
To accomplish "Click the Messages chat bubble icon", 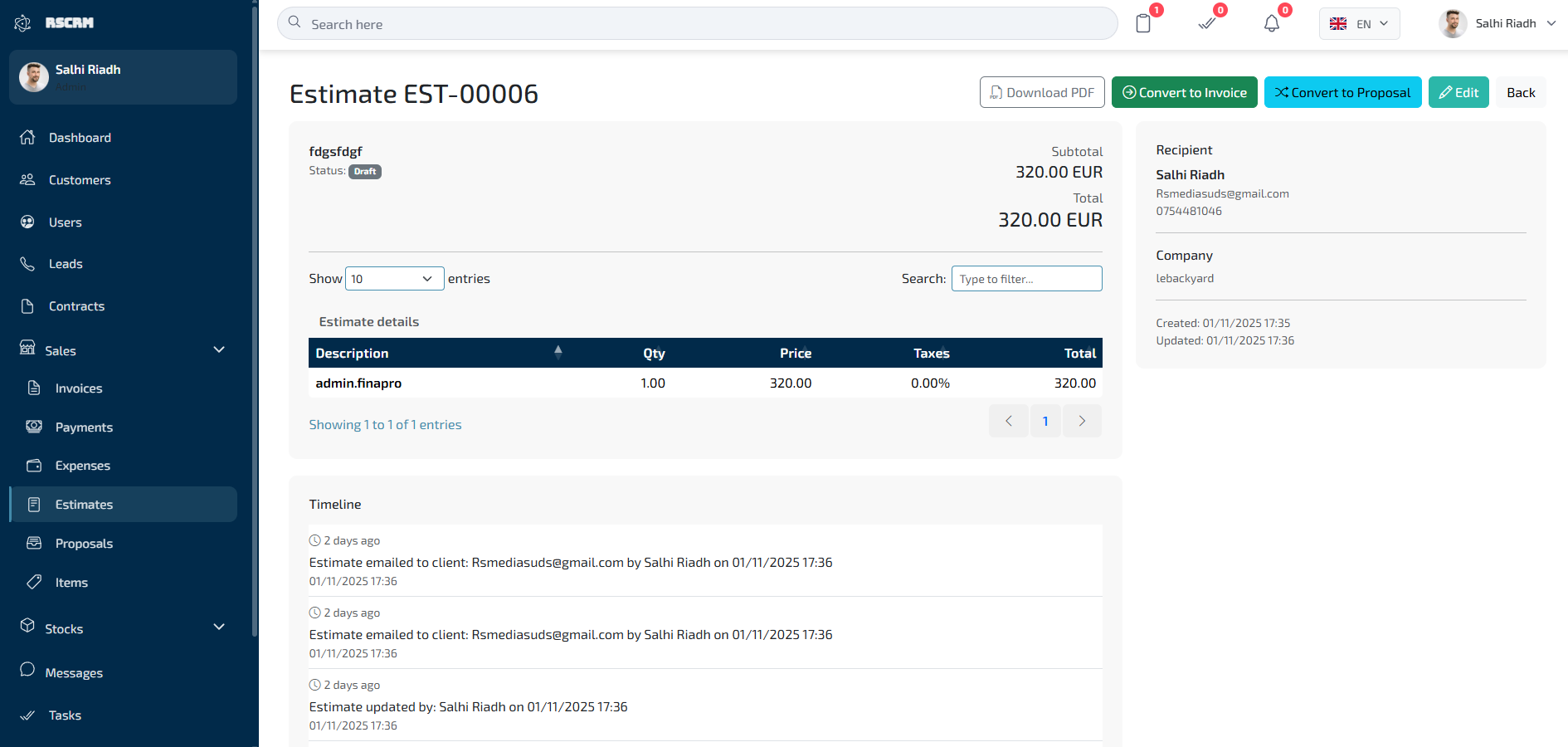I will click(27, 670).
